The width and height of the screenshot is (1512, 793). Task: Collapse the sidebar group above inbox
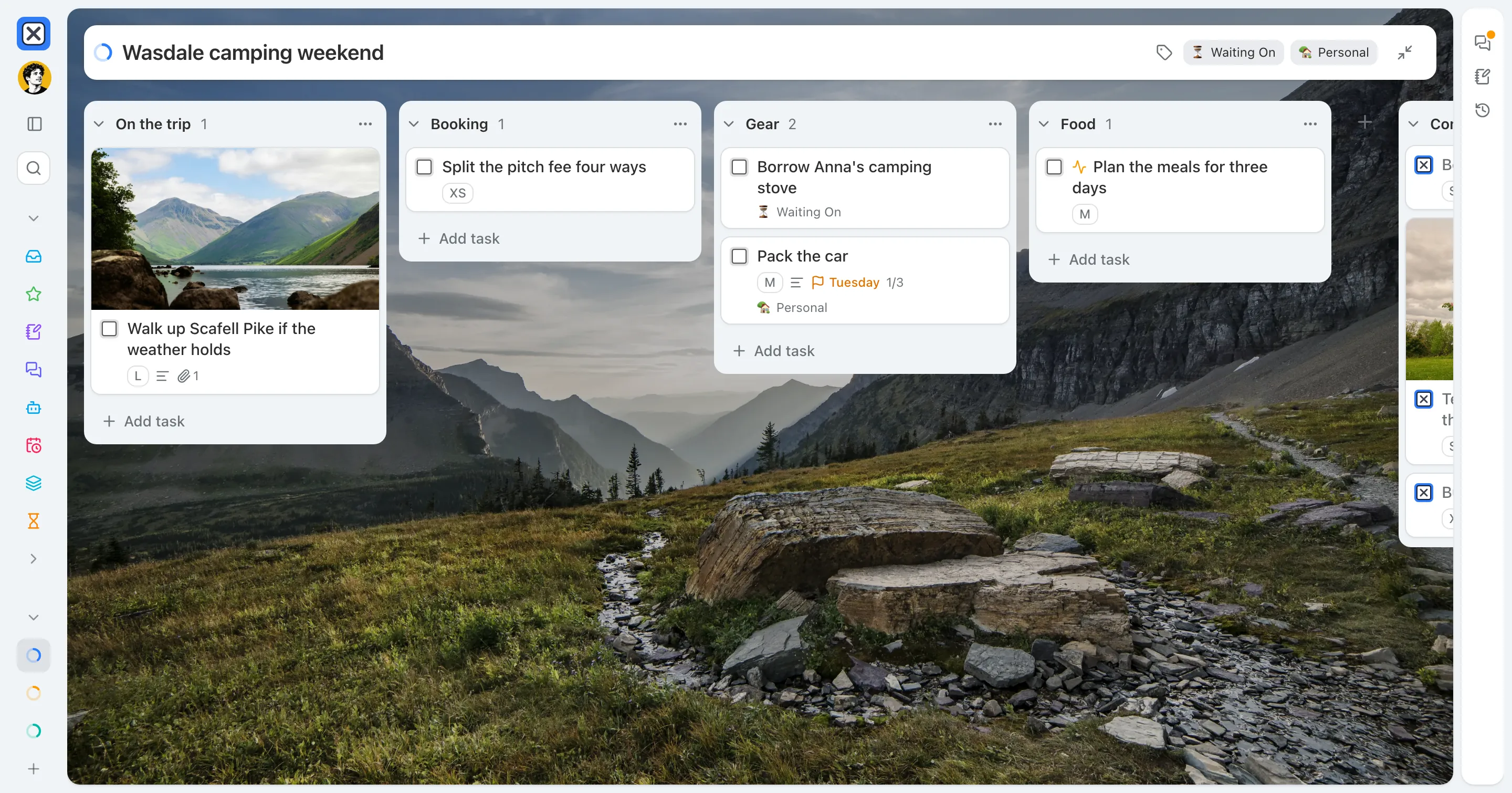tap(34, 218)
